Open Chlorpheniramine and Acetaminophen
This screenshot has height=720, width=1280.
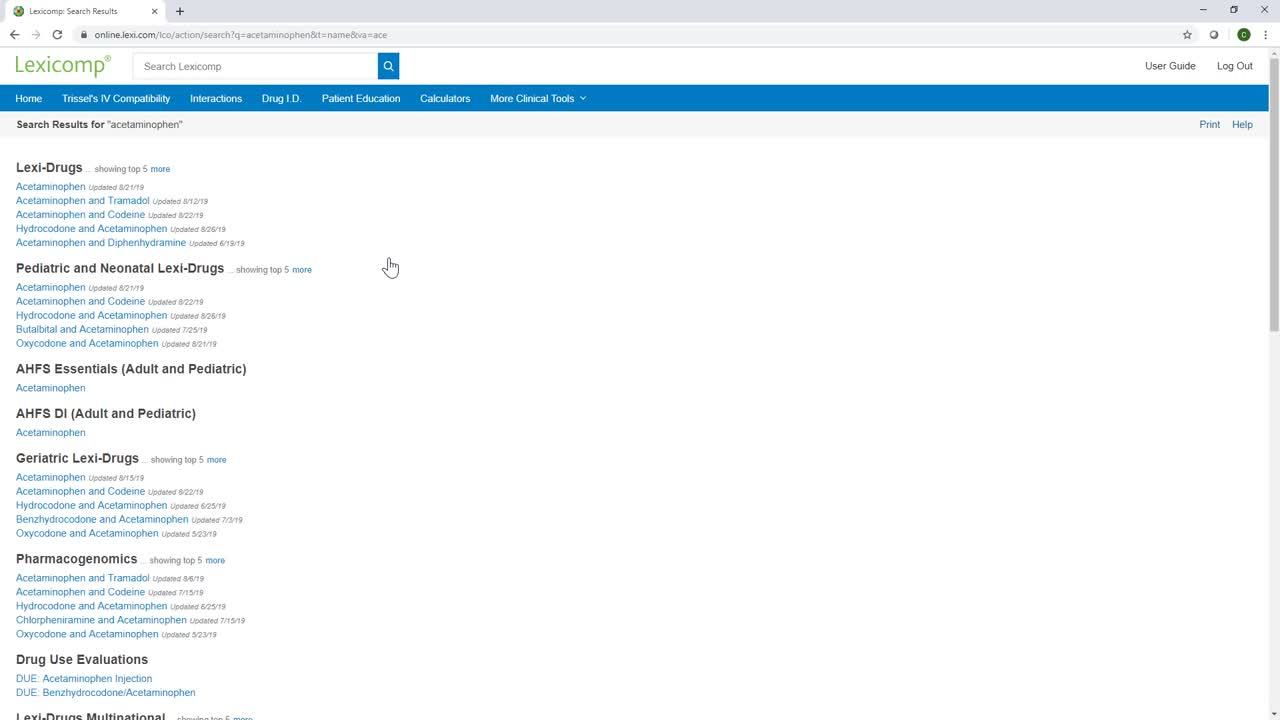click(101, 620)
